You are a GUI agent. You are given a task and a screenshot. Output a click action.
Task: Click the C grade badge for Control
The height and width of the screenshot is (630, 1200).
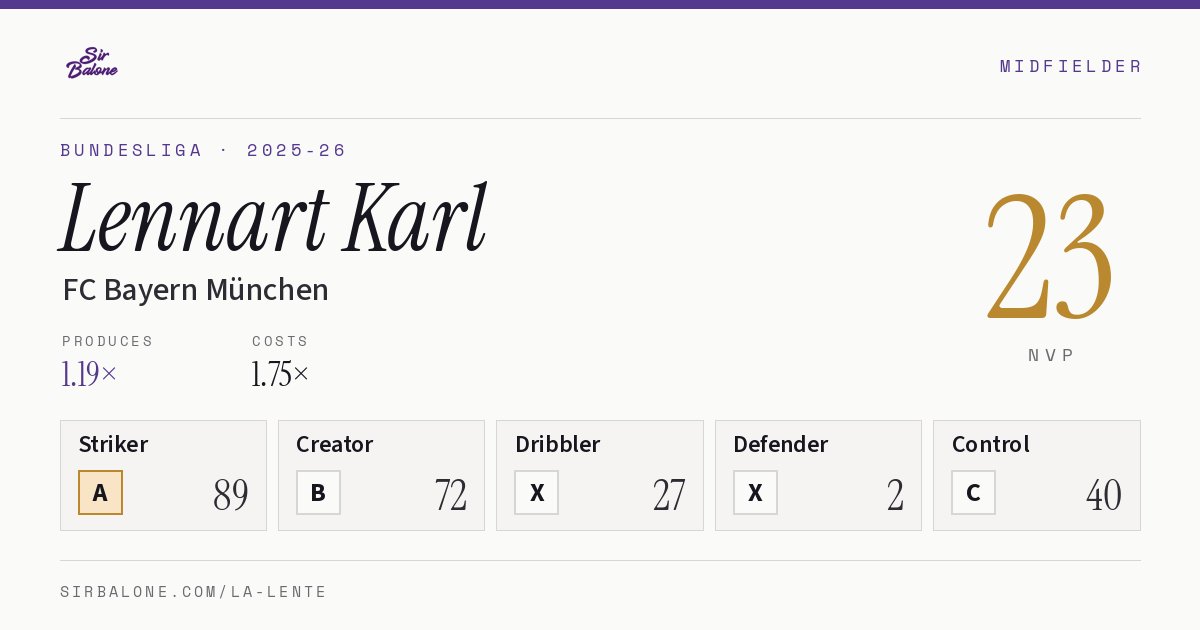tap(973, 492)
